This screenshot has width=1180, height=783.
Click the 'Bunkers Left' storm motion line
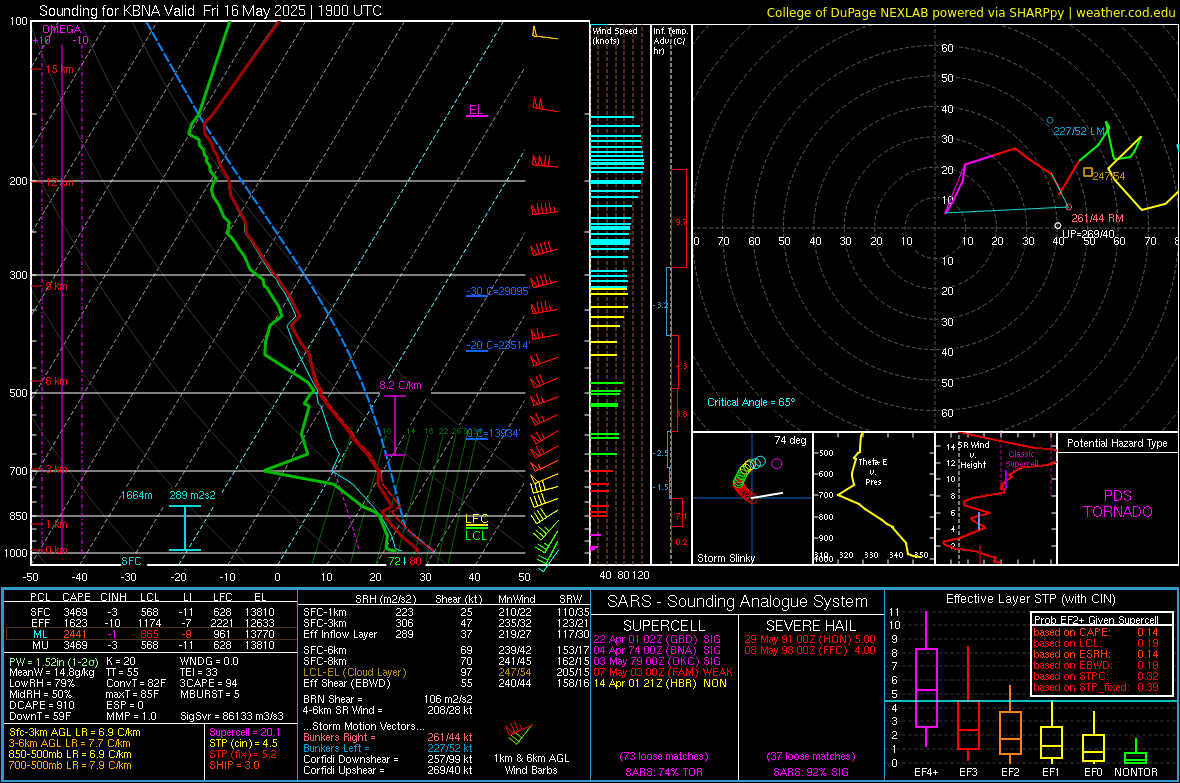click(388, 748)
